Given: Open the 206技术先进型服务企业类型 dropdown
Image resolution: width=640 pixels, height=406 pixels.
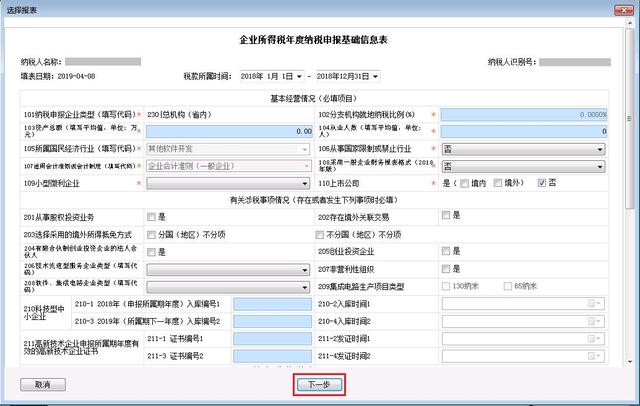Looking at the screenshot, I should coord(228,270).
